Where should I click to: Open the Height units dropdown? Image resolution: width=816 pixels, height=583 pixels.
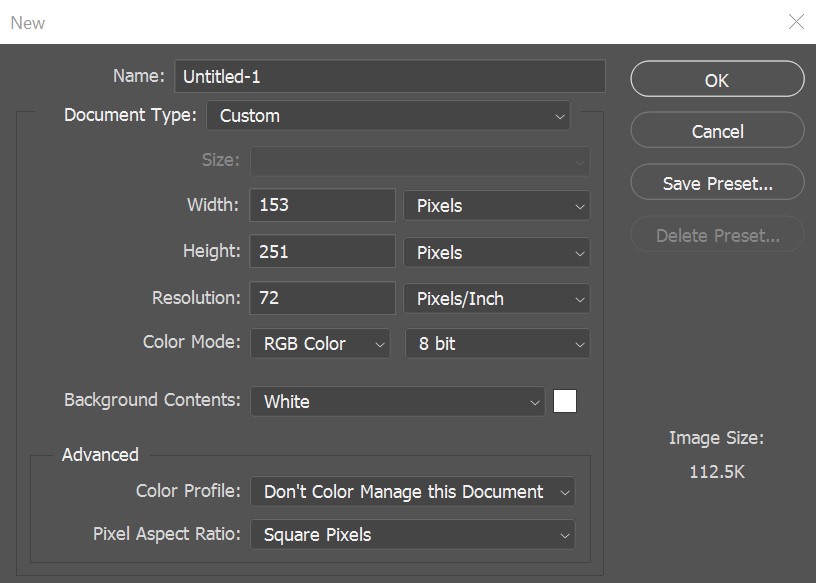pos(497,251)
